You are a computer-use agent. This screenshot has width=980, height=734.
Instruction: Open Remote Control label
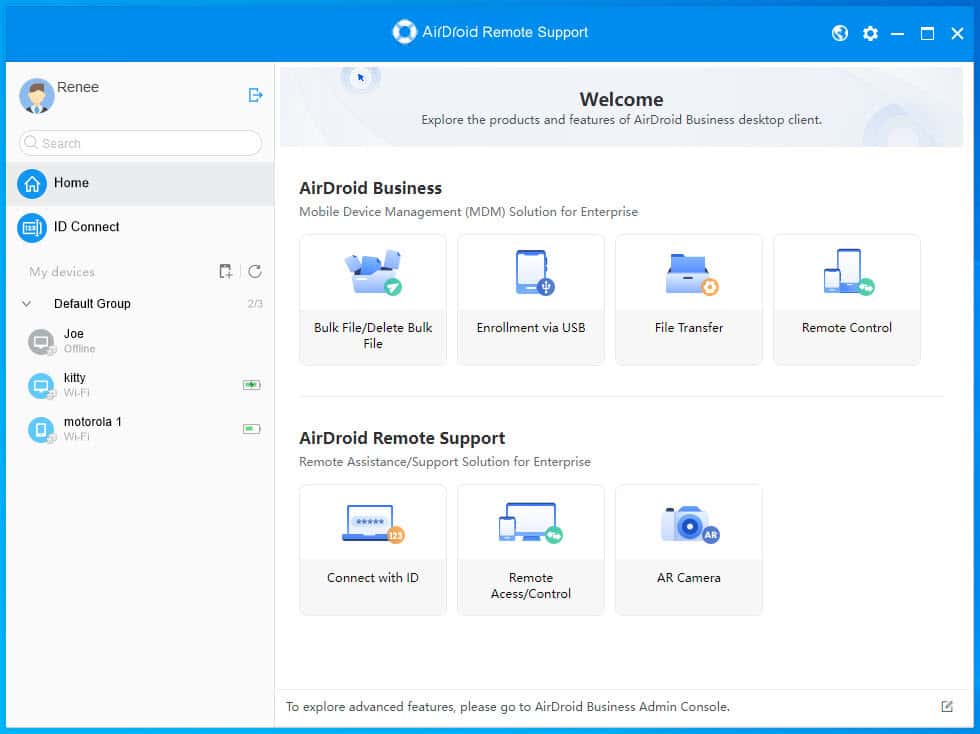click(x=847, y=328)
